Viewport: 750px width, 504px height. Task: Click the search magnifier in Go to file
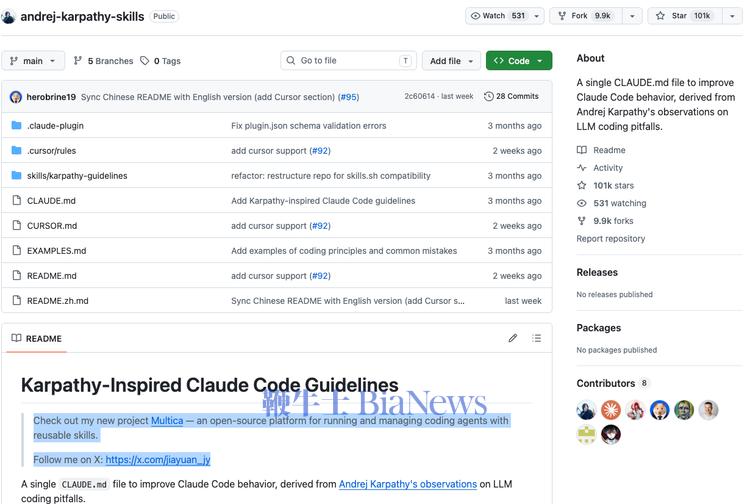coord(290,61)
